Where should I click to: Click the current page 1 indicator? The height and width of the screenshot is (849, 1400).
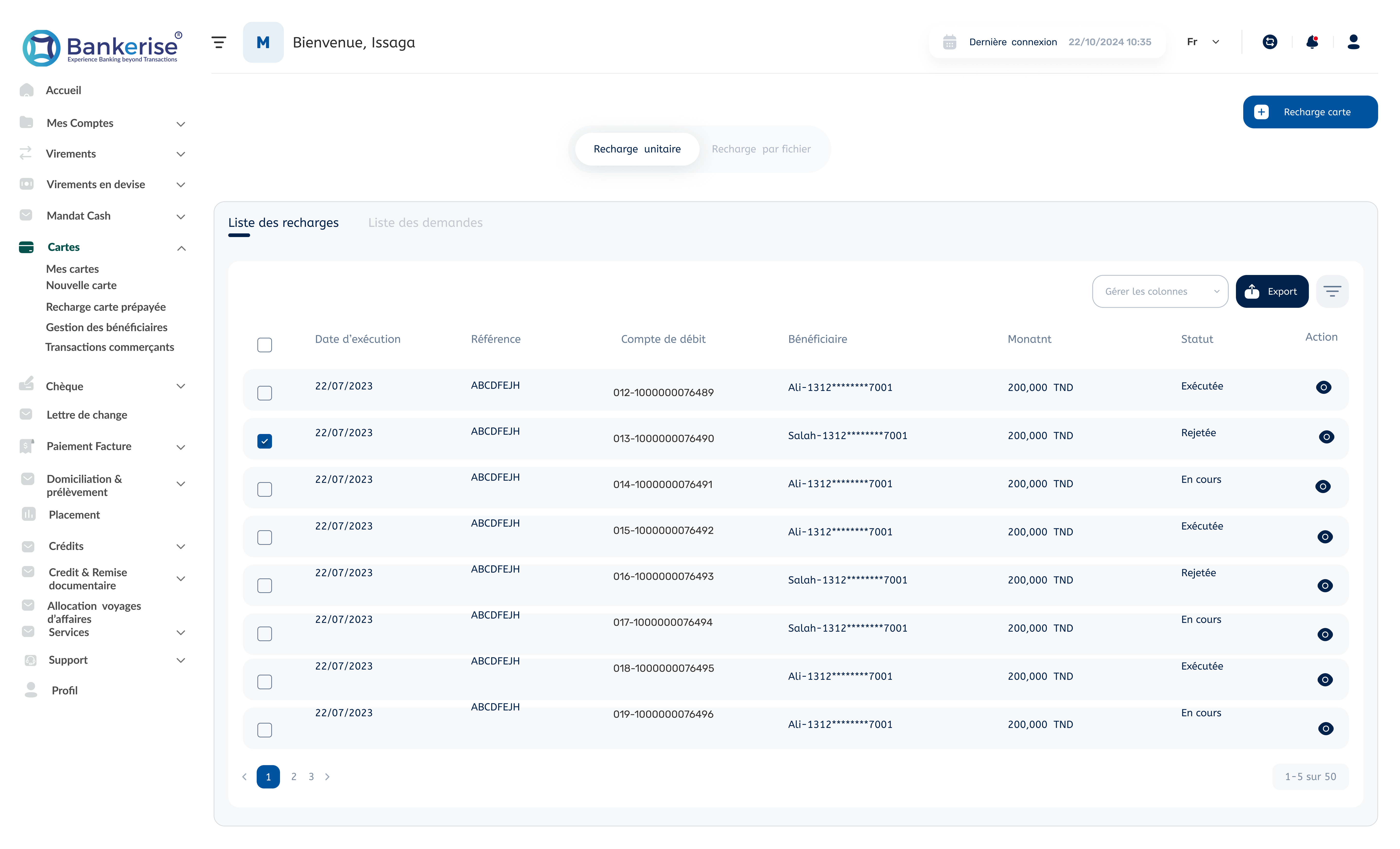(x=268, y=777)
